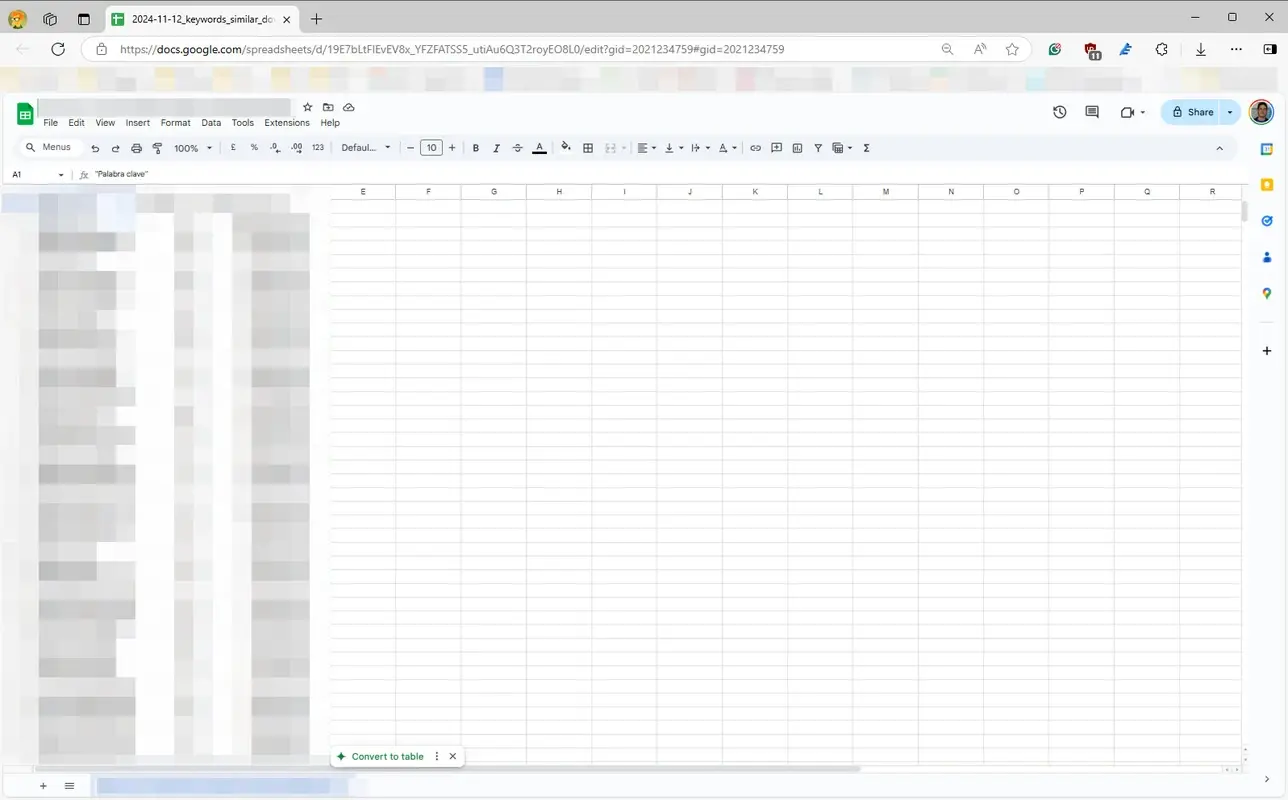
Task: Open the fill color tool
Action: click(565, 147)
